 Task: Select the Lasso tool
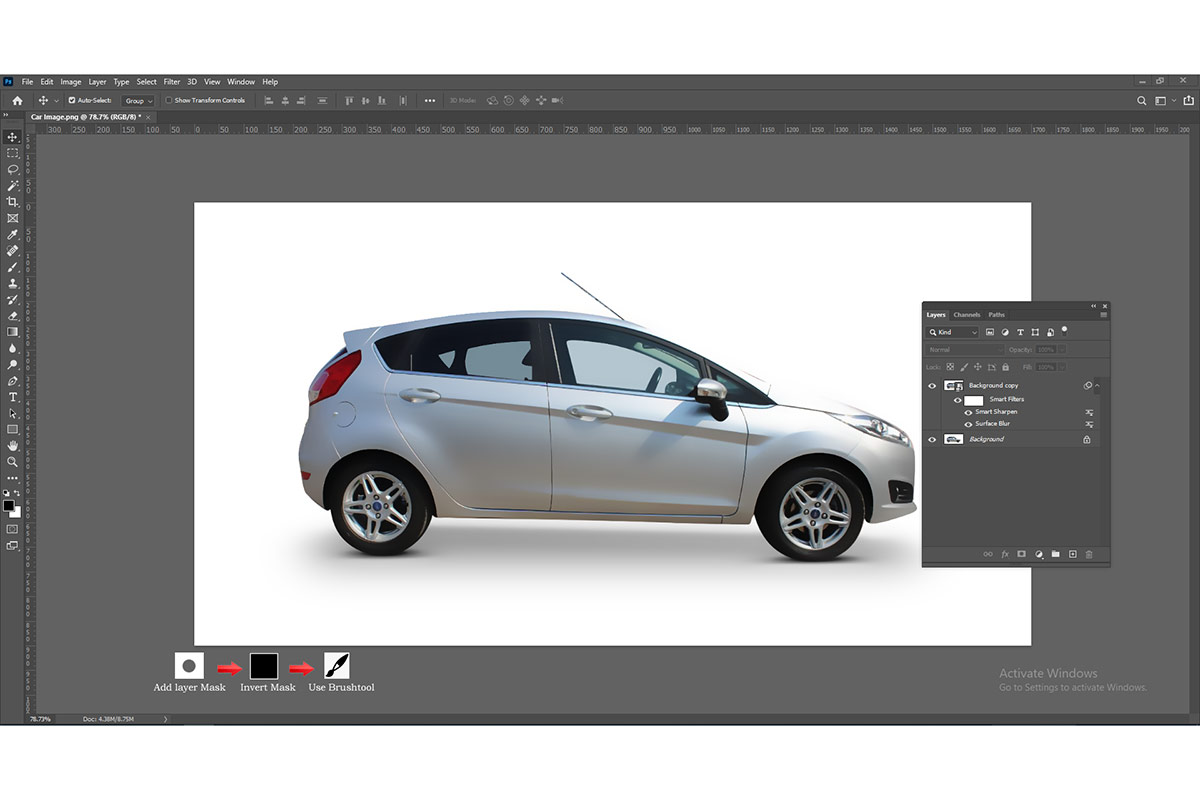pos(13,169)
